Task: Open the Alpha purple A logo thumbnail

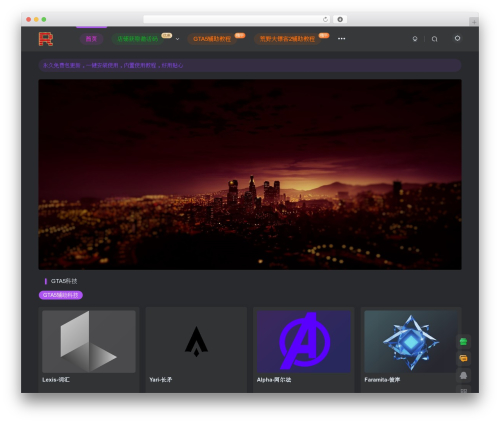Action: coord(304,342)
